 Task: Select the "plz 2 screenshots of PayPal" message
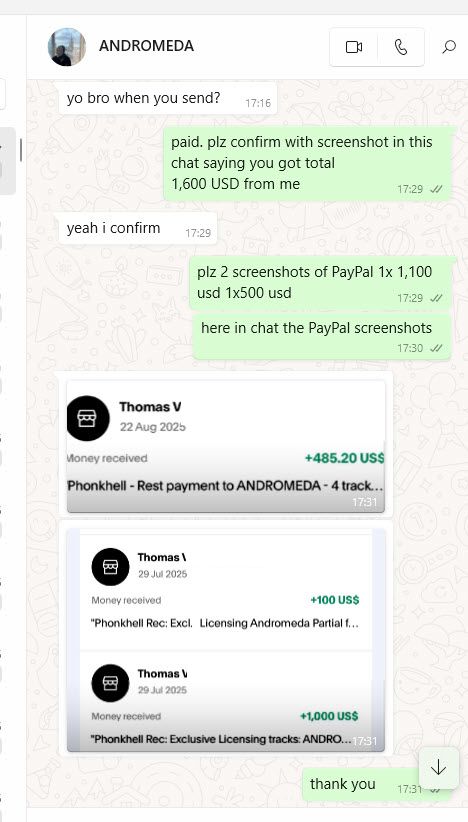tap(320, 283)
